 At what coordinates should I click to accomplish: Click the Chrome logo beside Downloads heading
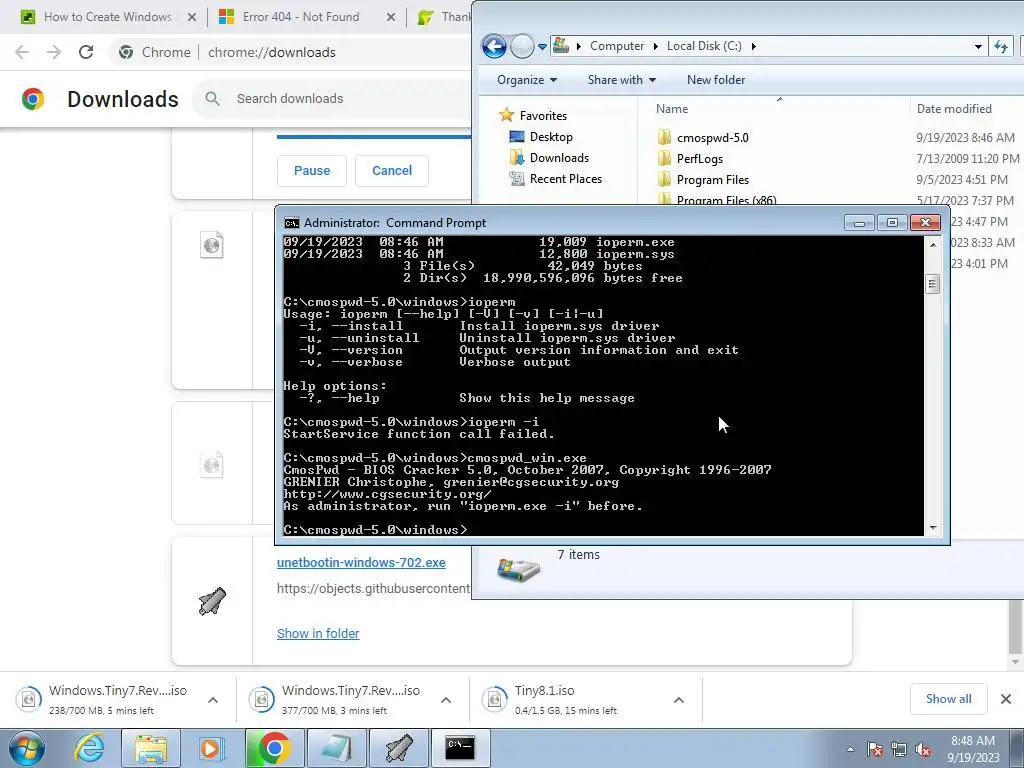tap(33, 99)
